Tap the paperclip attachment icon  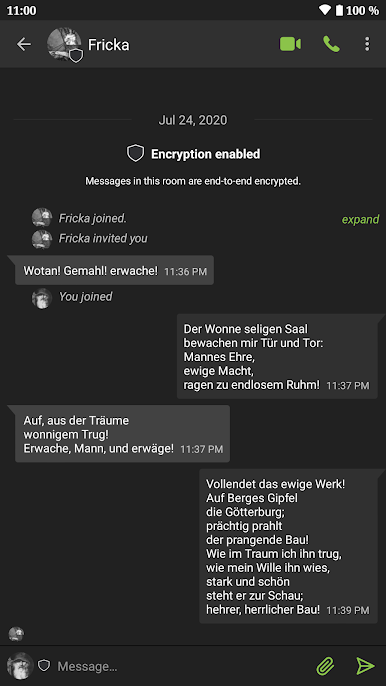tap(325, 666)
